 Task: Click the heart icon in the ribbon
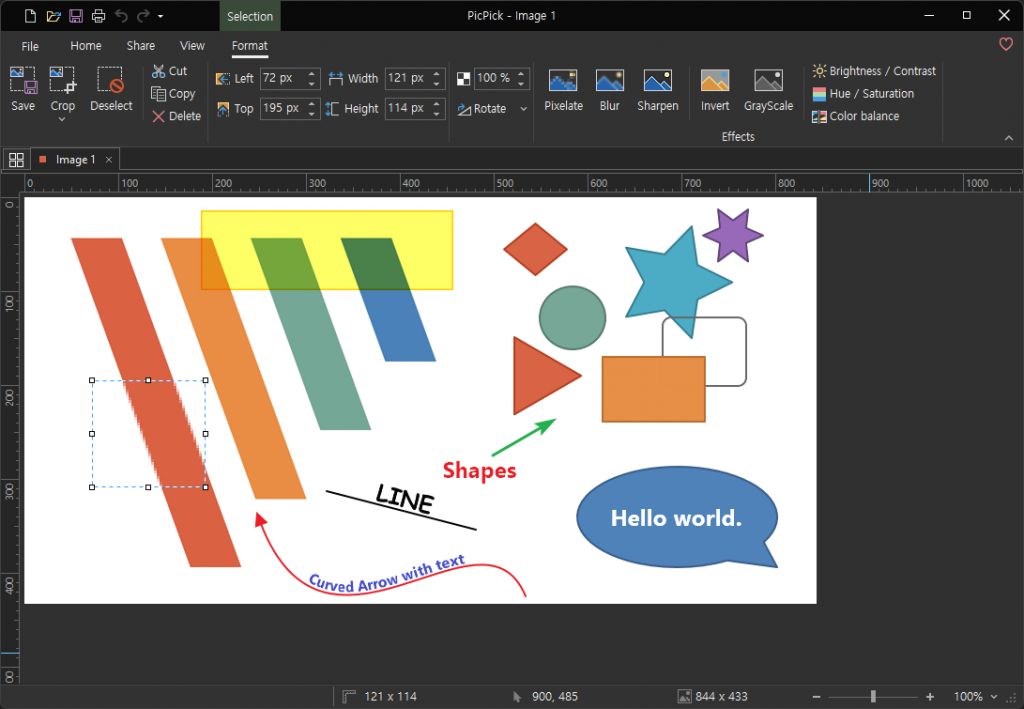click(x=1006, y=45)
